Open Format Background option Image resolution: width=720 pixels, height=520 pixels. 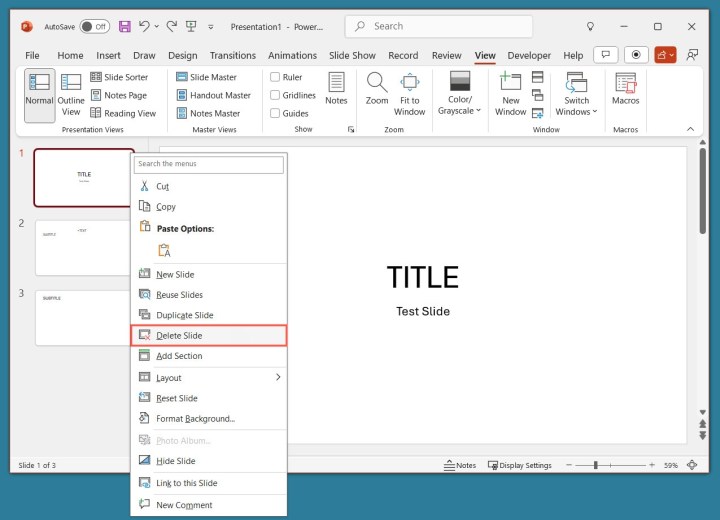pos(209,418)
